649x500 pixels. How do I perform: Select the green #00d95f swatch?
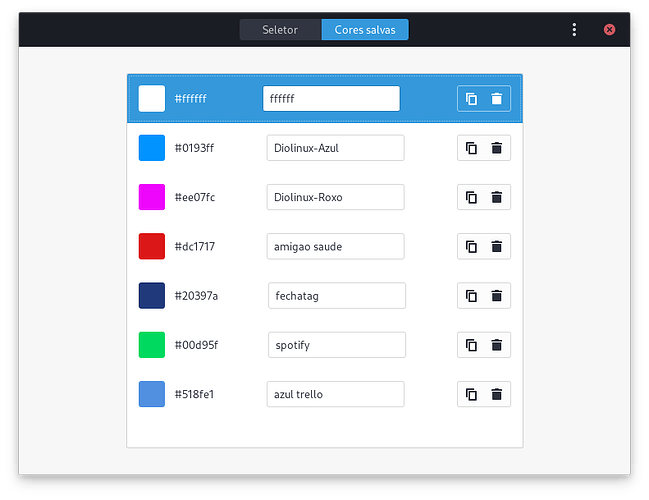pos(152,345)
